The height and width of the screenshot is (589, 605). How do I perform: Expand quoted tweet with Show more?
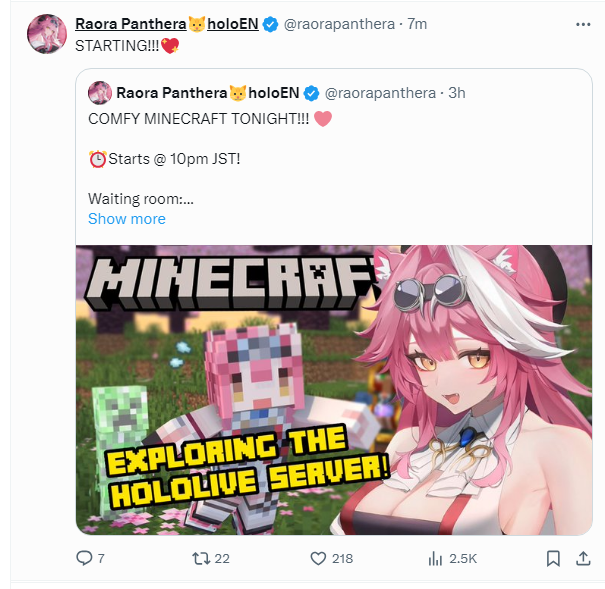[127, 219]
